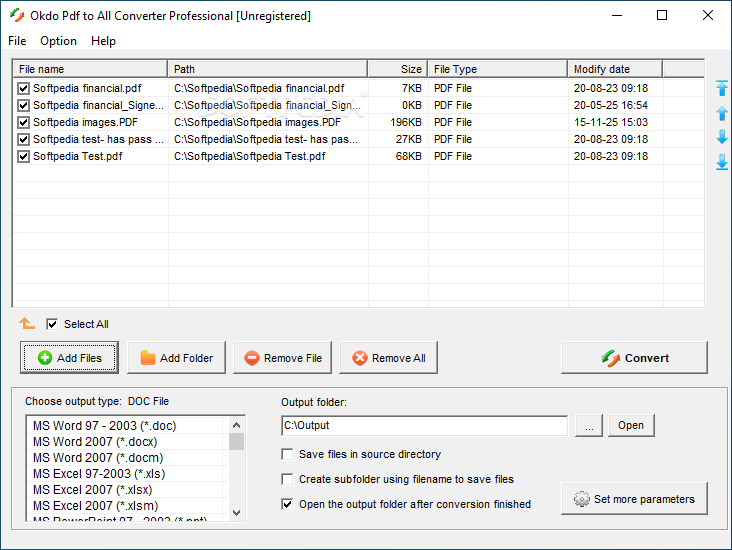Uncheck Softpedia financial_Signe... checkbox
Viewport: 732px width, 550px height.
pos(23,106)
